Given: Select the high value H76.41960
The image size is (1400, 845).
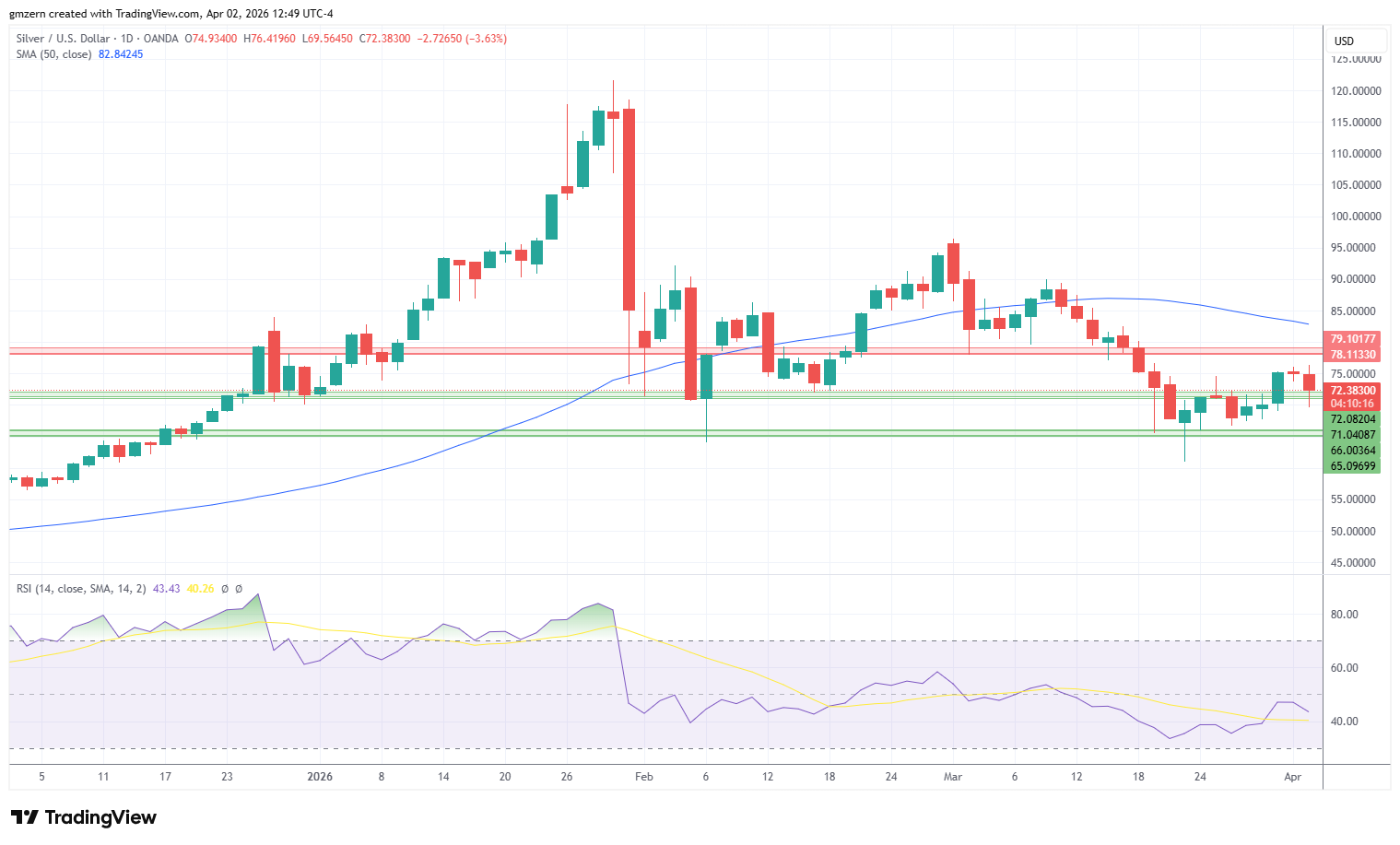Looking at the screenshot, I should 269,39.
